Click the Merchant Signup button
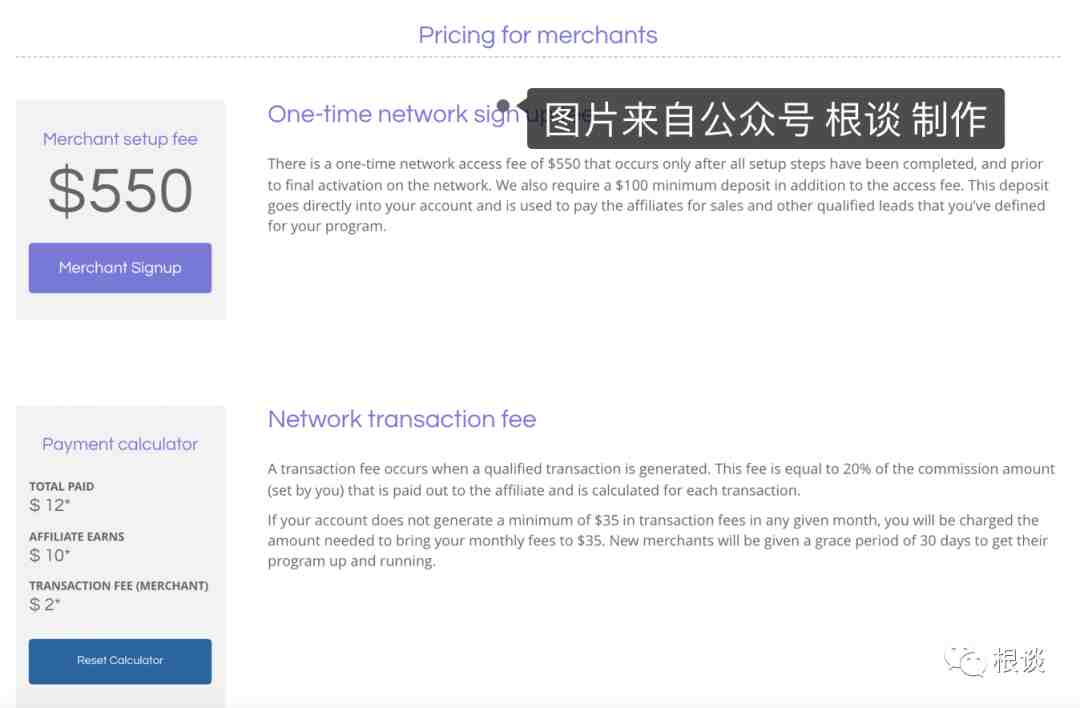This screenshot has height=708, width=1080. click(x=120, y=268)
